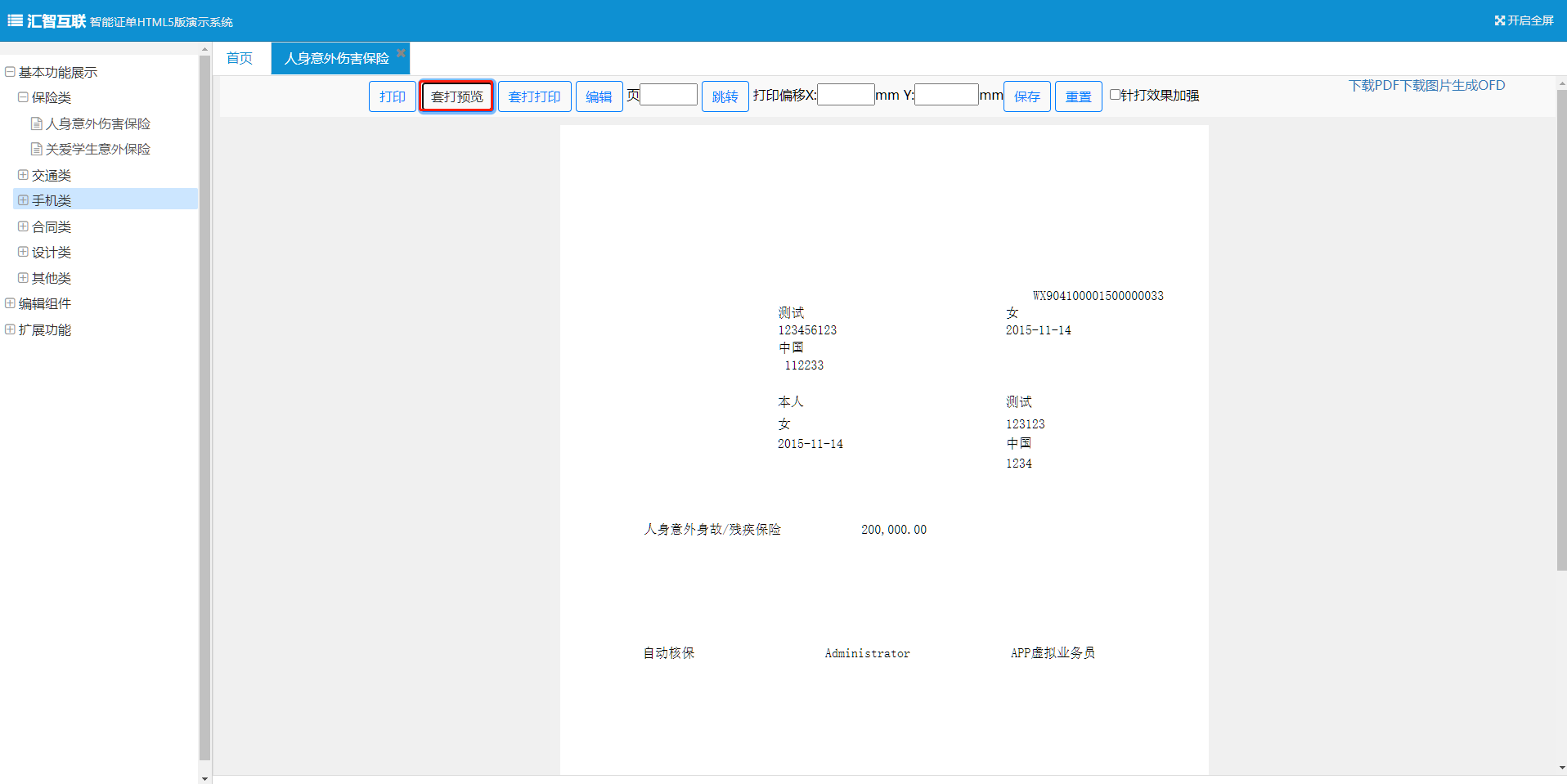Image resolution: width=1567 pixels, height=784 pixels.
Task: Focus the page number input field
Action: [x=669, y=95]
